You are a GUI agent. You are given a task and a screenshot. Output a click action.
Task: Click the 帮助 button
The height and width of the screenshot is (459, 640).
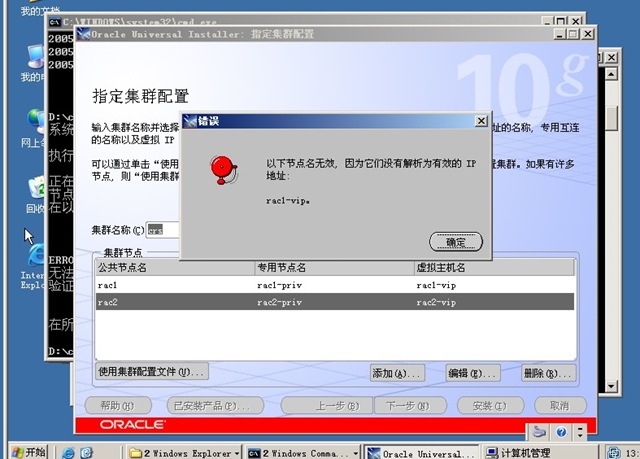[118, 406]
